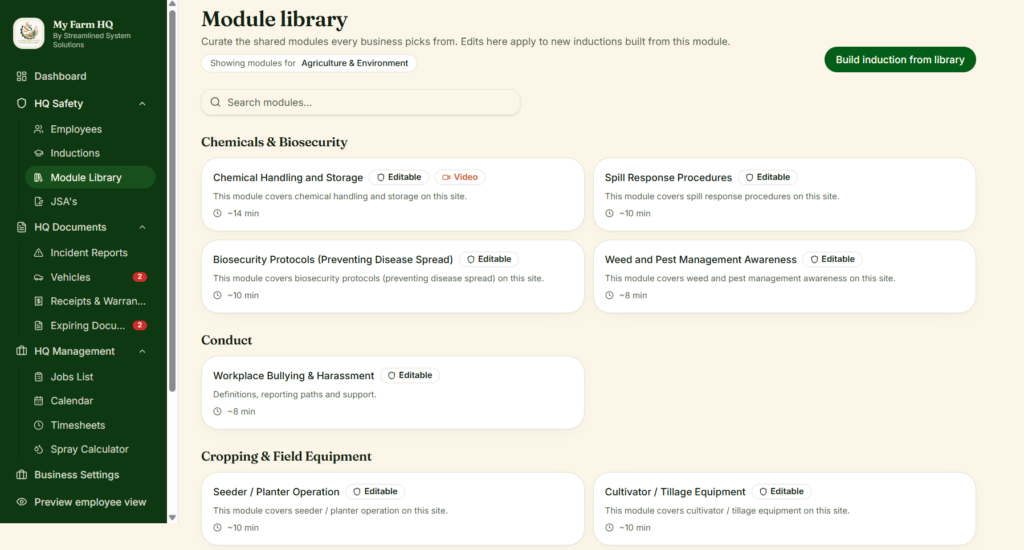This screenshot has width=1024, height=550.
Task: Click the Business Settings briefcase icon
Action: tap(22, 475)
